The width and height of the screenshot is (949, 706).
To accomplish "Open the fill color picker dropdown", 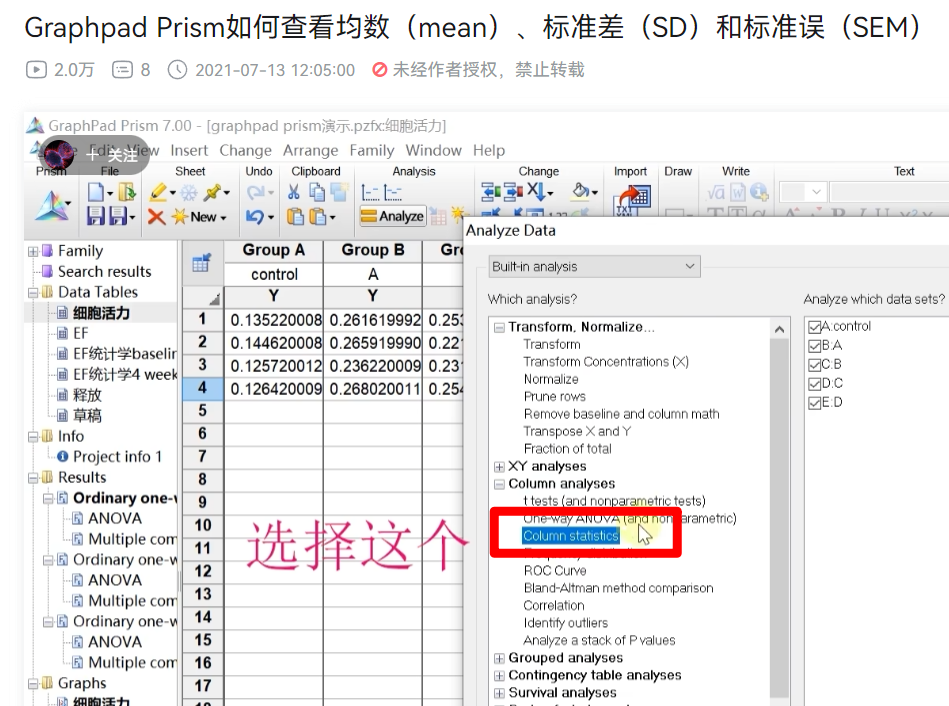I will click(x=594, y=191).
